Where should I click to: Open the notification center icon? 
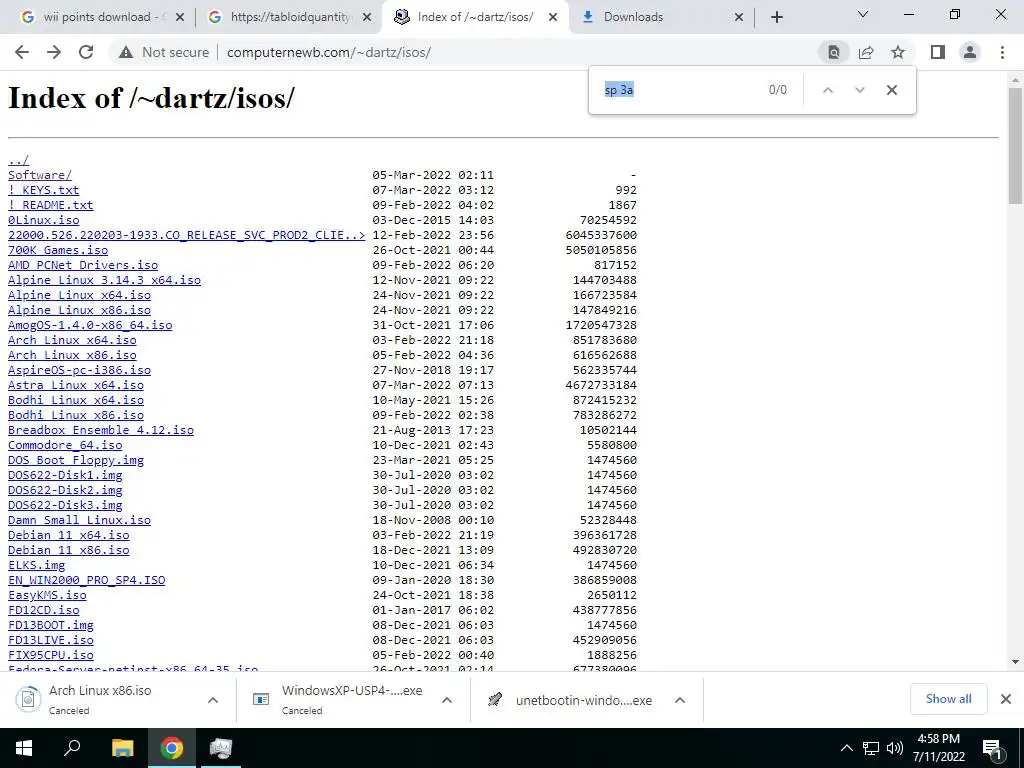tap(992, 749)
